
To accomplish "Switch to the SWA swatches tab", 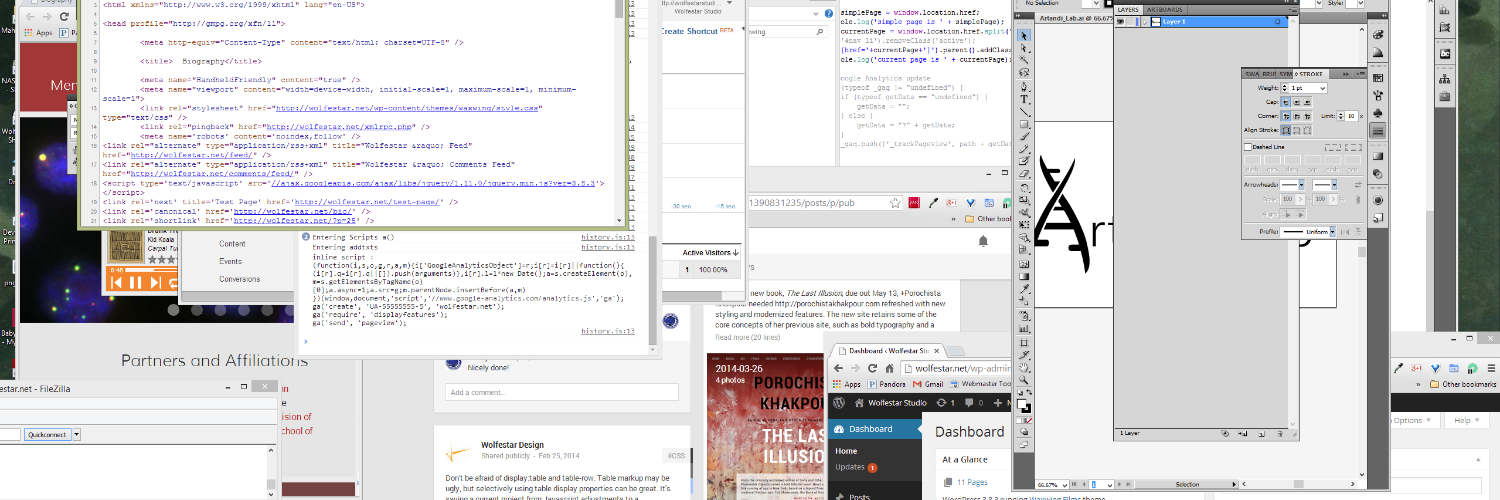I will 1252,74.
